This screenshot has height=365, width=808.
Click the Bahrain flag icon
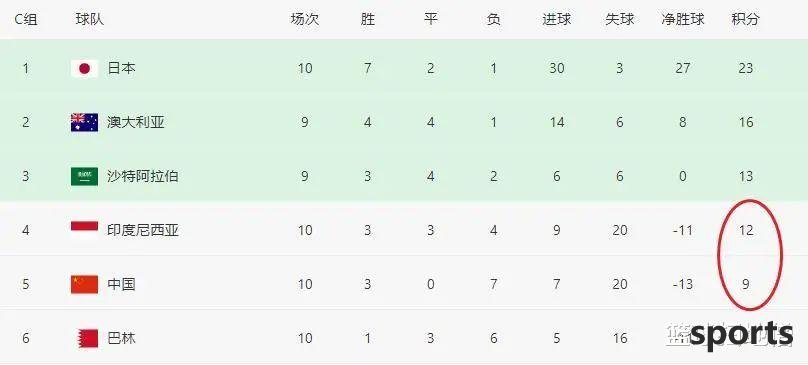click(88, 338)
